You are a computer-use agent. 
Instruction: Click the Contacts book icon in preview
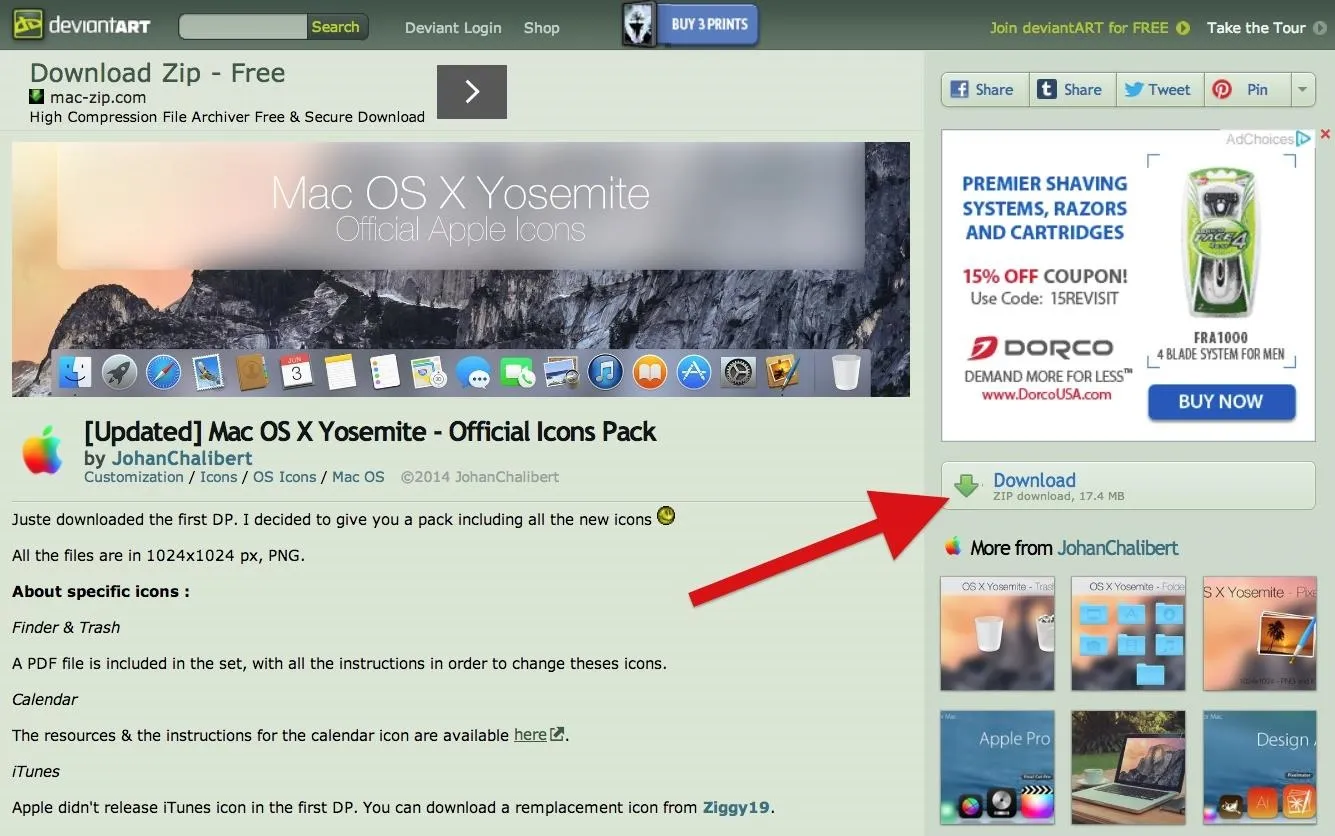(x=252, y=373)
